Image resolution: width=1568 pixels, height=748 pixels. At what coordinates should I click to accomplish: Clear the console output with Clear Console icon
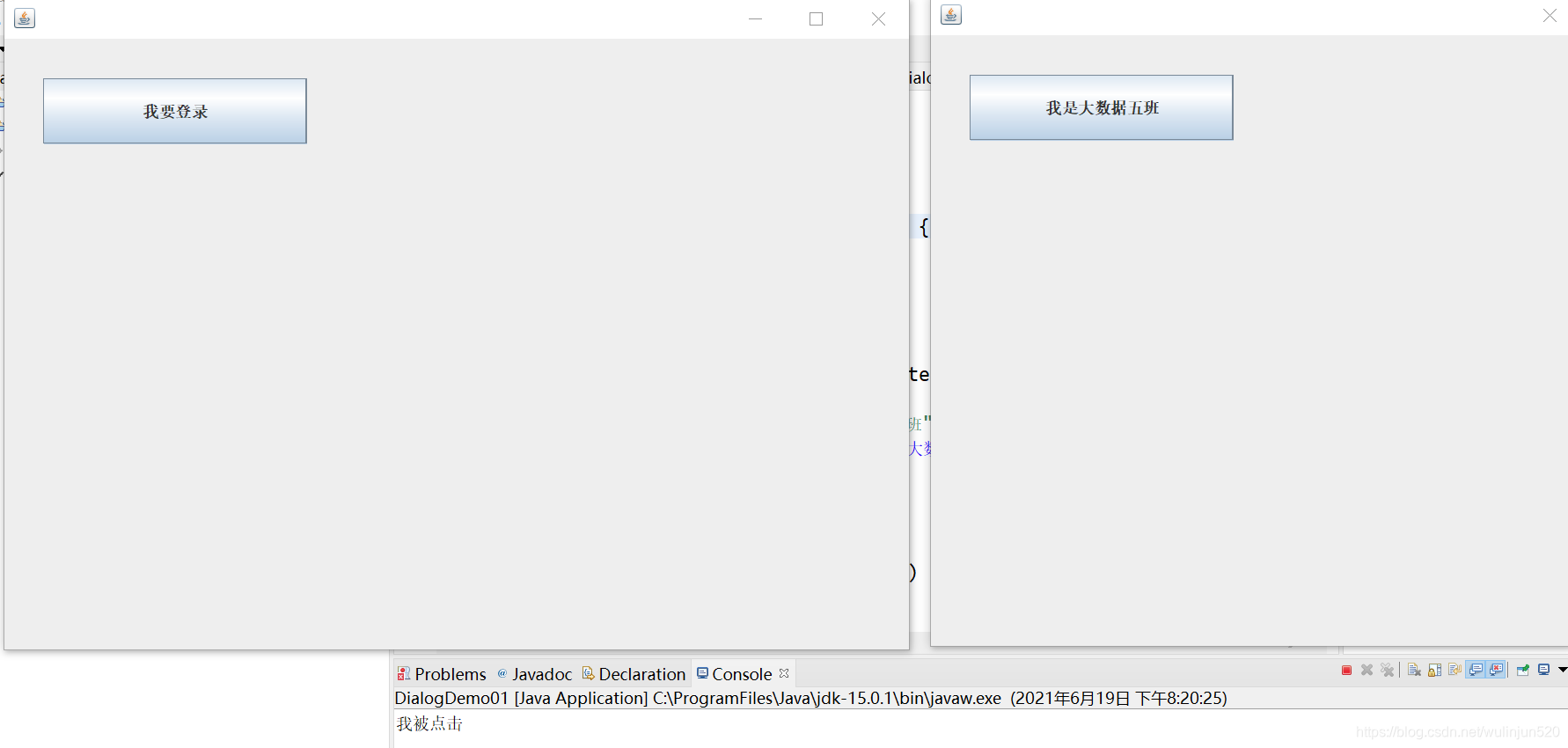coord(1414,670)
